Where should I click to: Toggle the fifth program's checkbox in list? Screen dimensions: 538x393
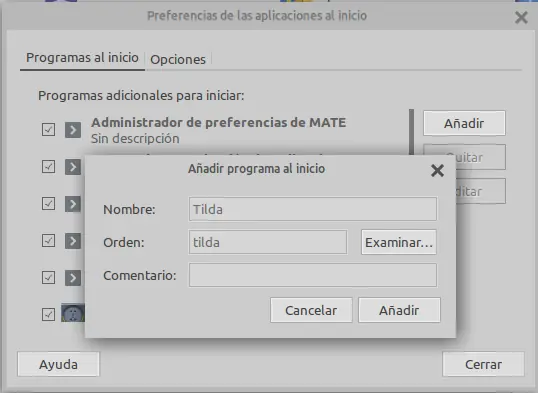point(48,277)
